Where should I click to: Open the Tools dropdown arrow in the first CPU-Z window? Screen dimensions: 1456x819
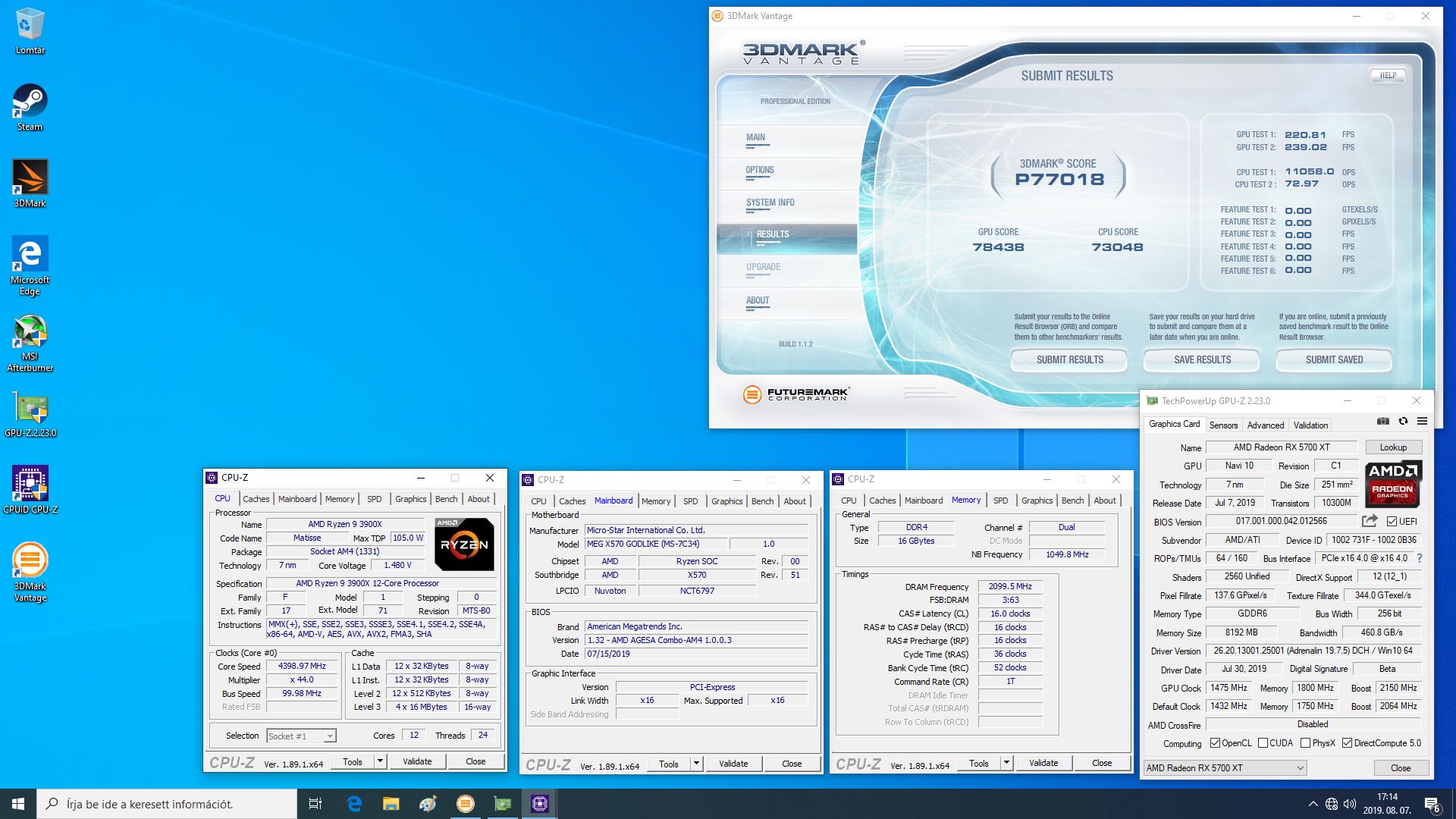(x=380, y=761)
